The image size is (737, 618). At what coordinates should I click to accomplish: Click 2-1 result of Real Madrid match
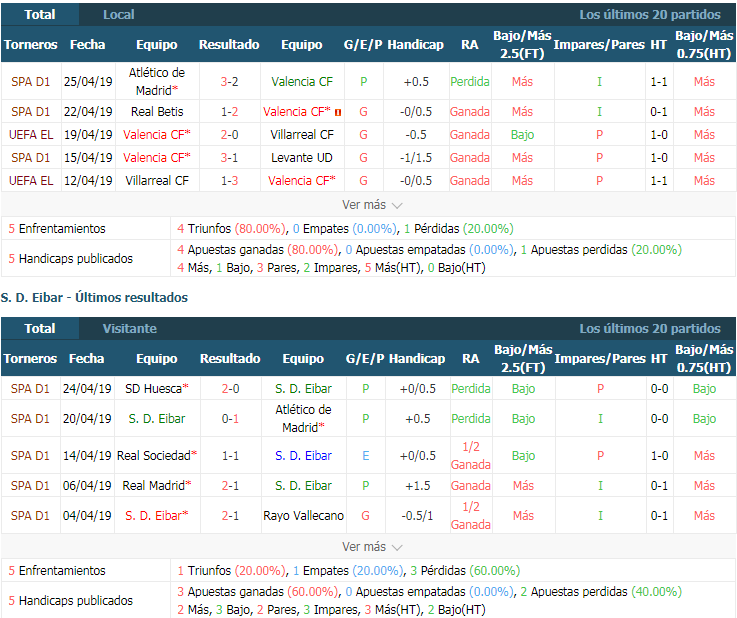[x=230, y=485]
